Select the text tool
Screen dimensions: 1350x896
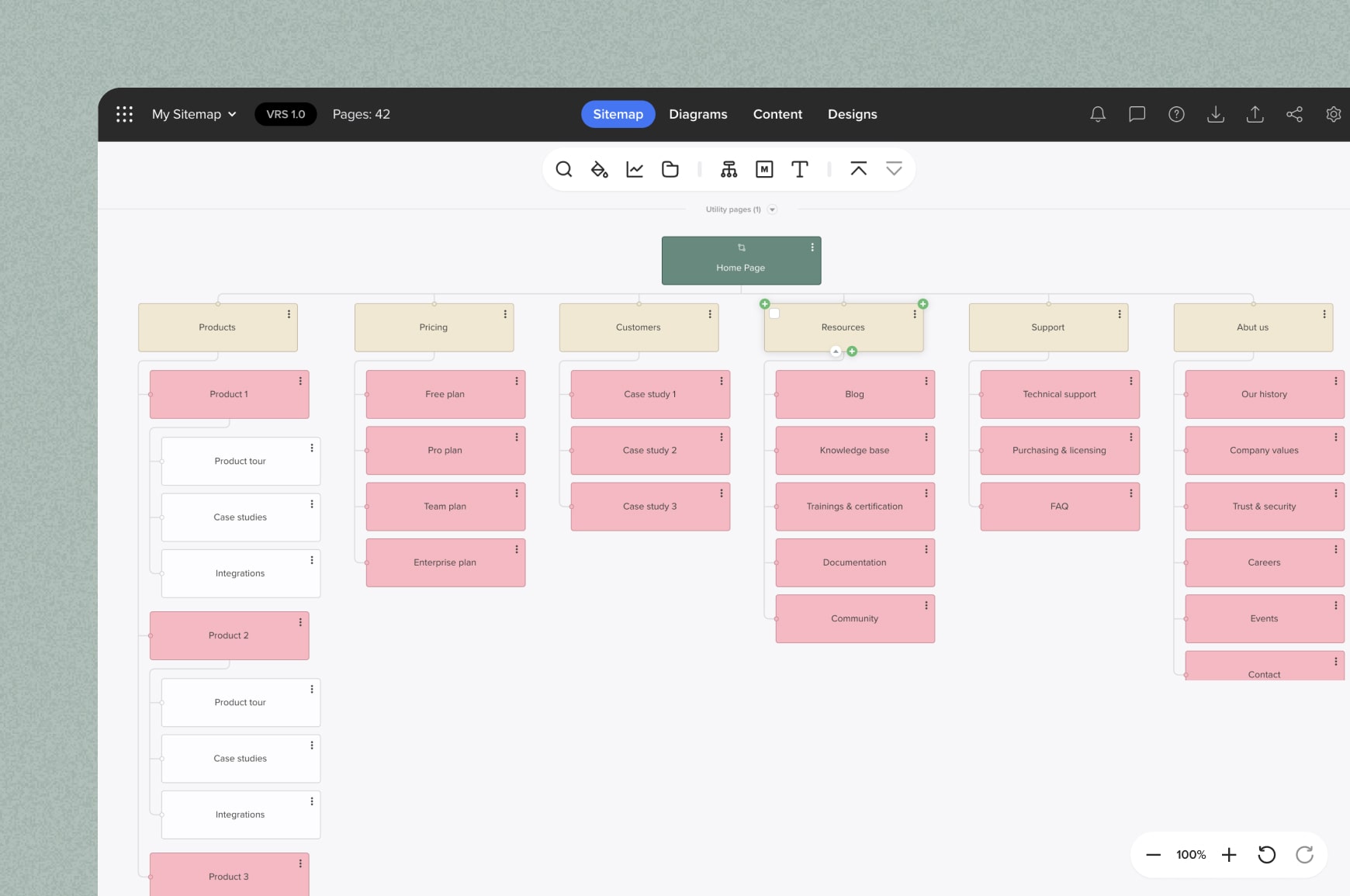(799, 169)
